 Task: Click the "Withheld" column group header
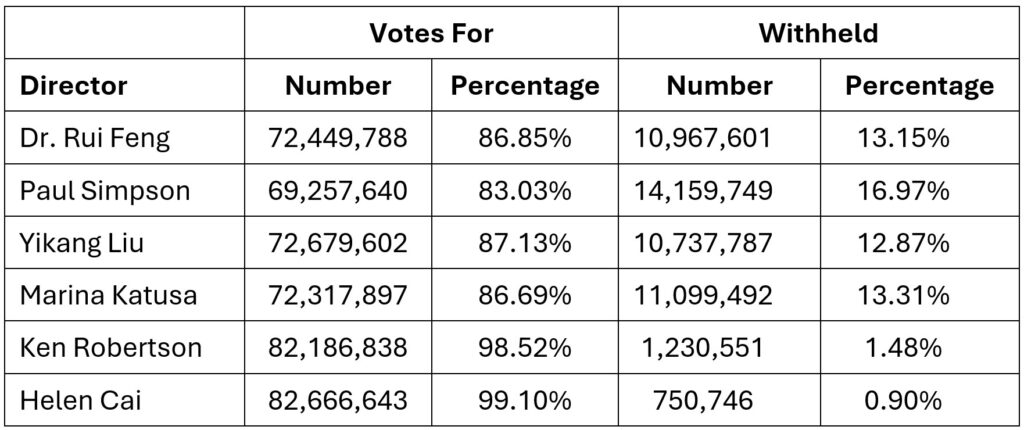(817, 33)
